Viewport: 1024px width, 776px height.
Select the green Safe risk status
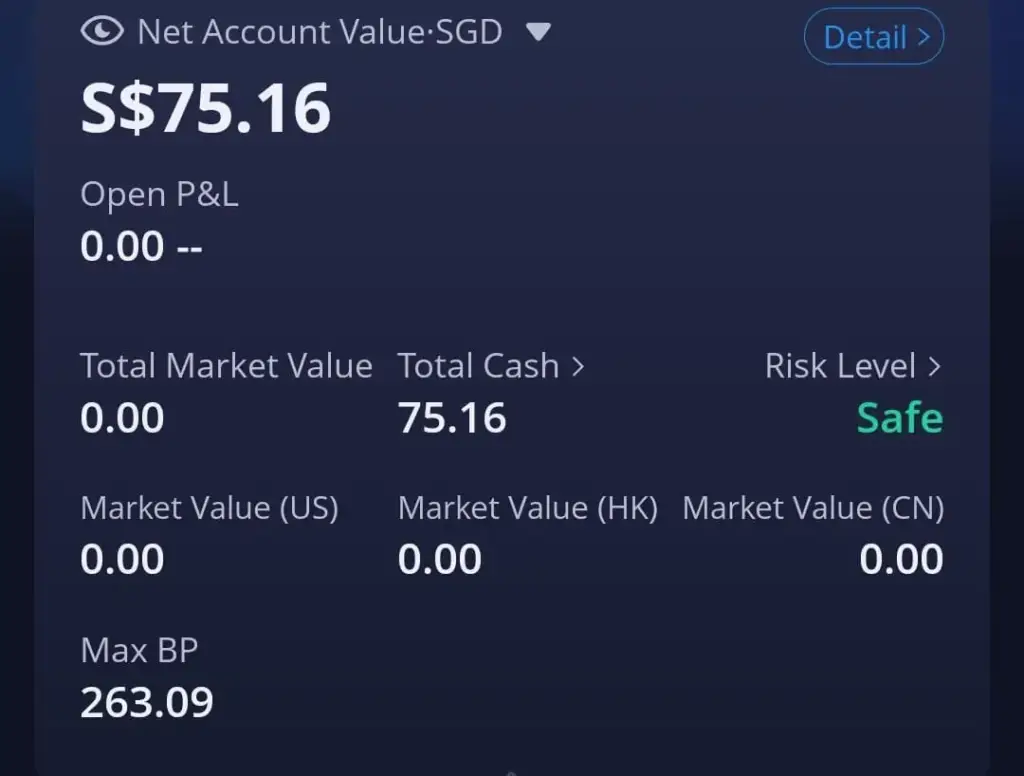[900, 418]
